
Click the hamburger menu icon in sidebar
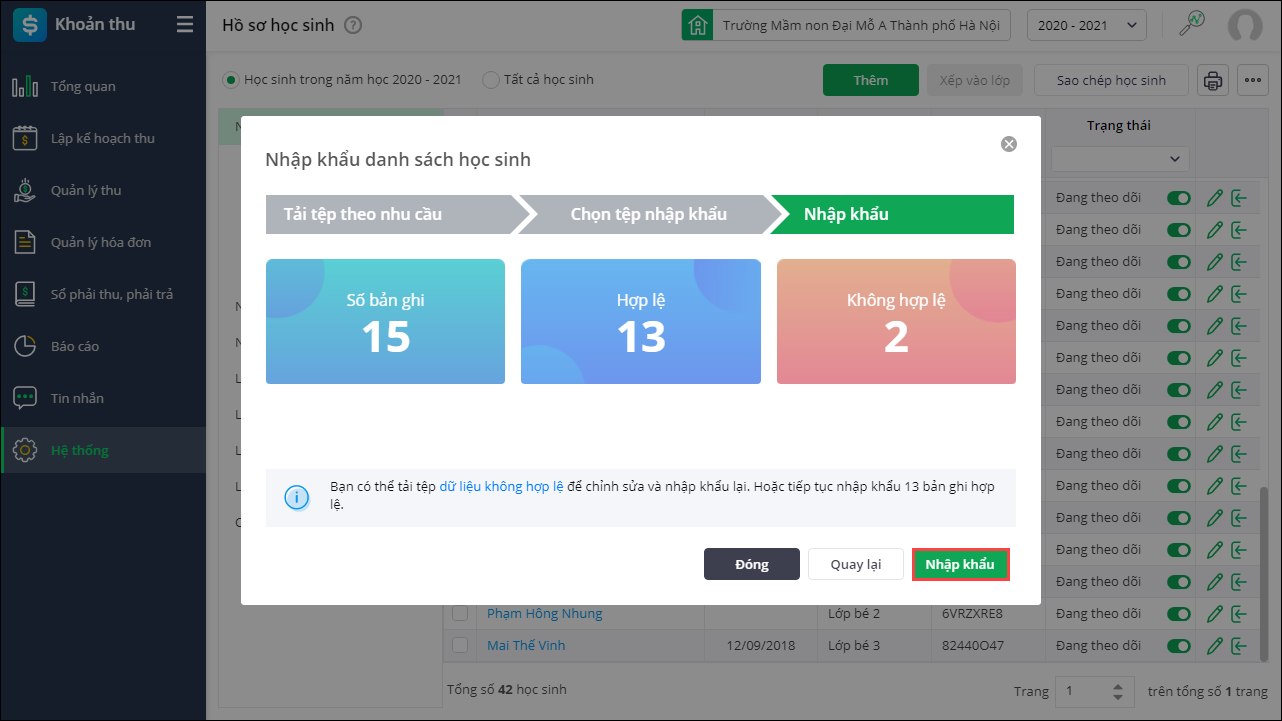coord(184,25)
